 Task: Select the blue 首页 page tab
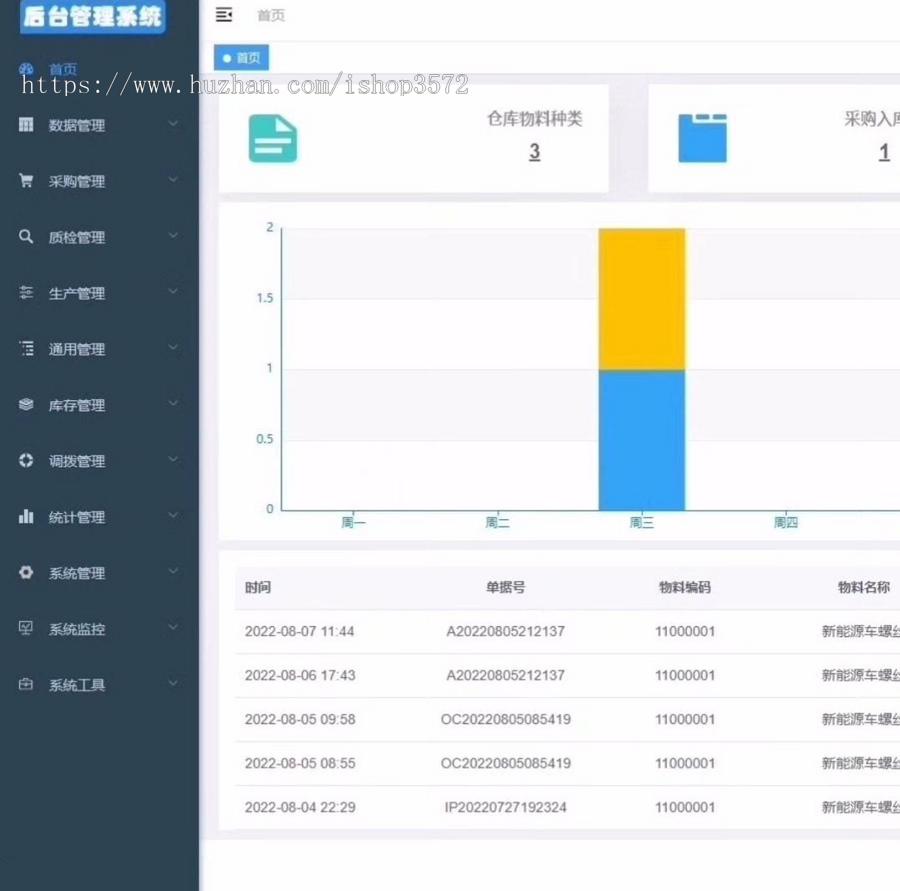(241, 57)
